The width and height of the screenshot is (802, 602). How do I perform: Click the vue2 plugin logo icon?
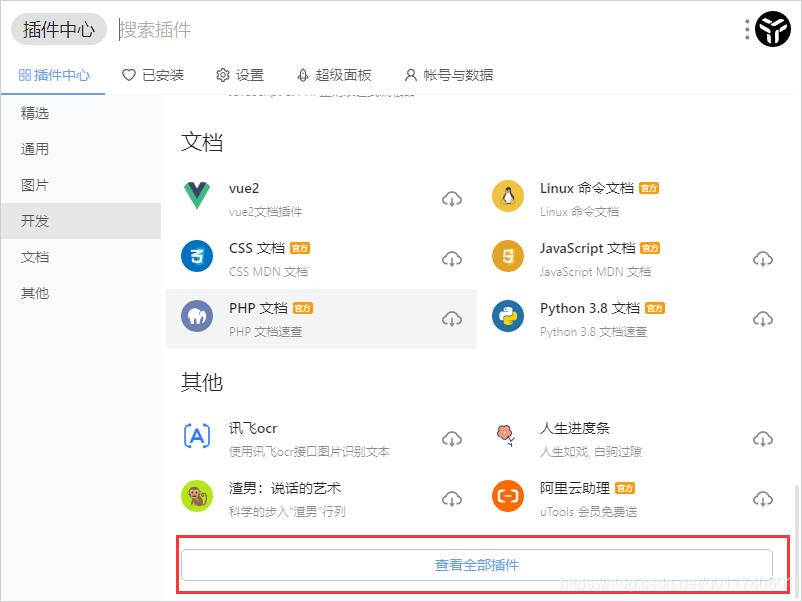(x=197, y=195)
